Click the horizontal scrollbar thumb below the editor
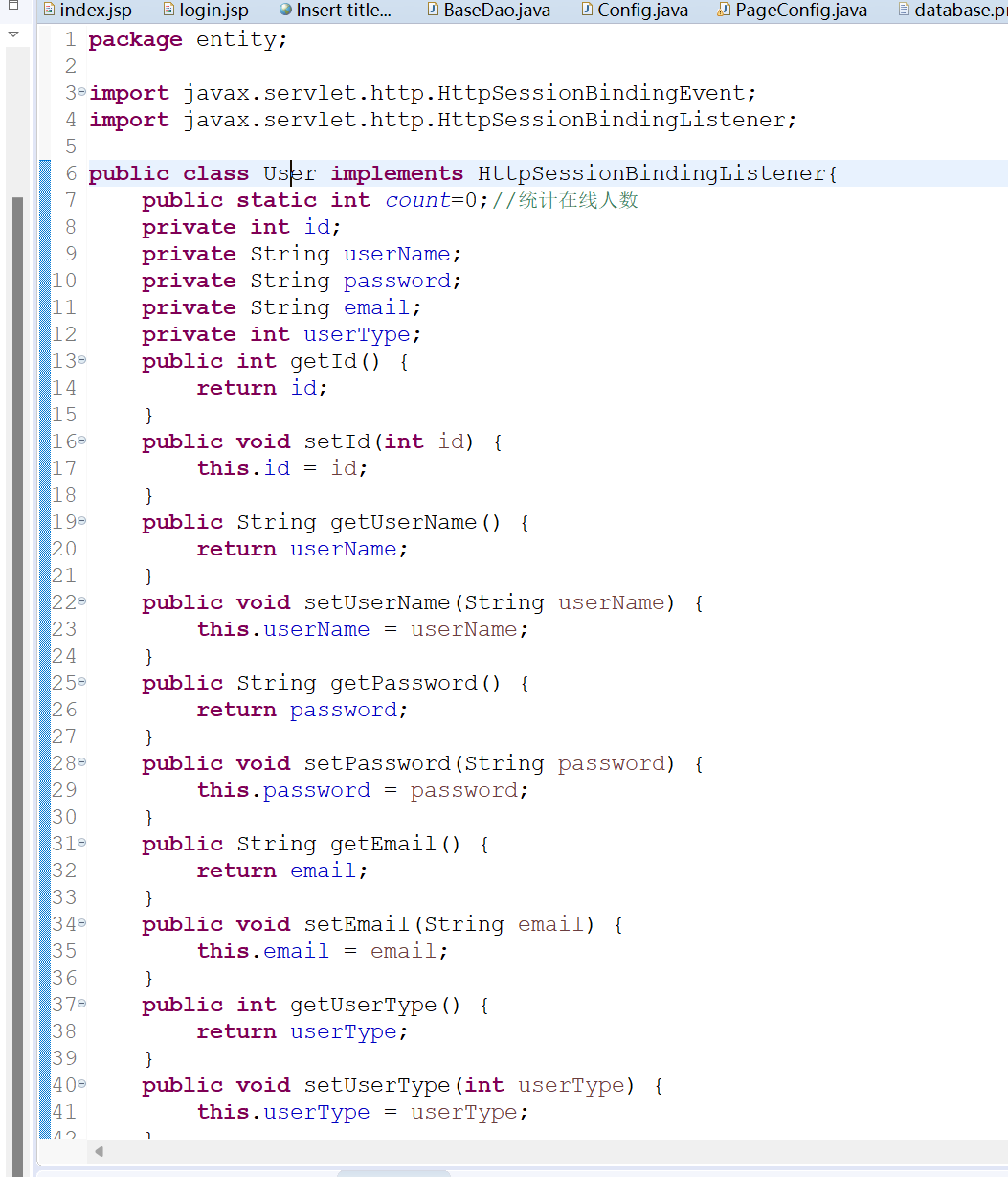Viewport: 1008px width, 1177px height. (393, 1173)
